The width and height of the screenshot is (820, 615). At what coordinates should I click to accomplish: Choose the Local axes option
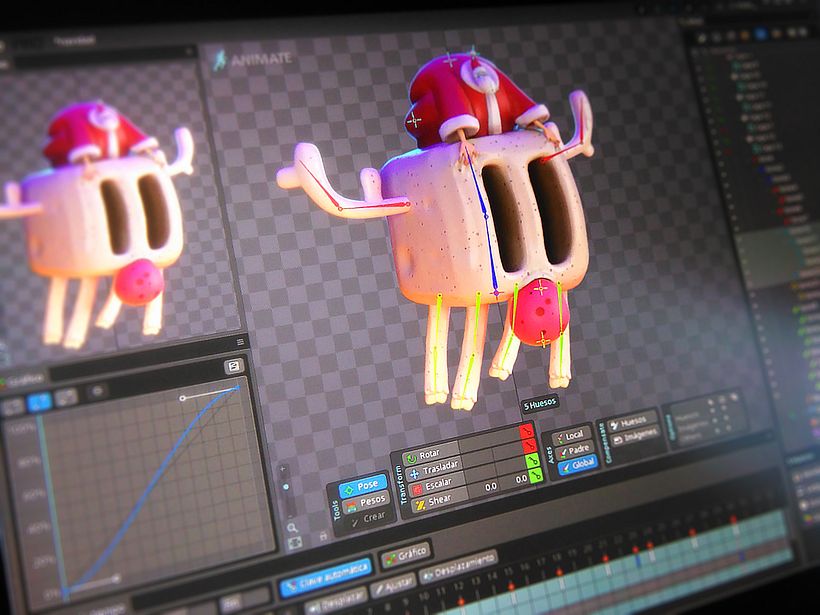571,436
